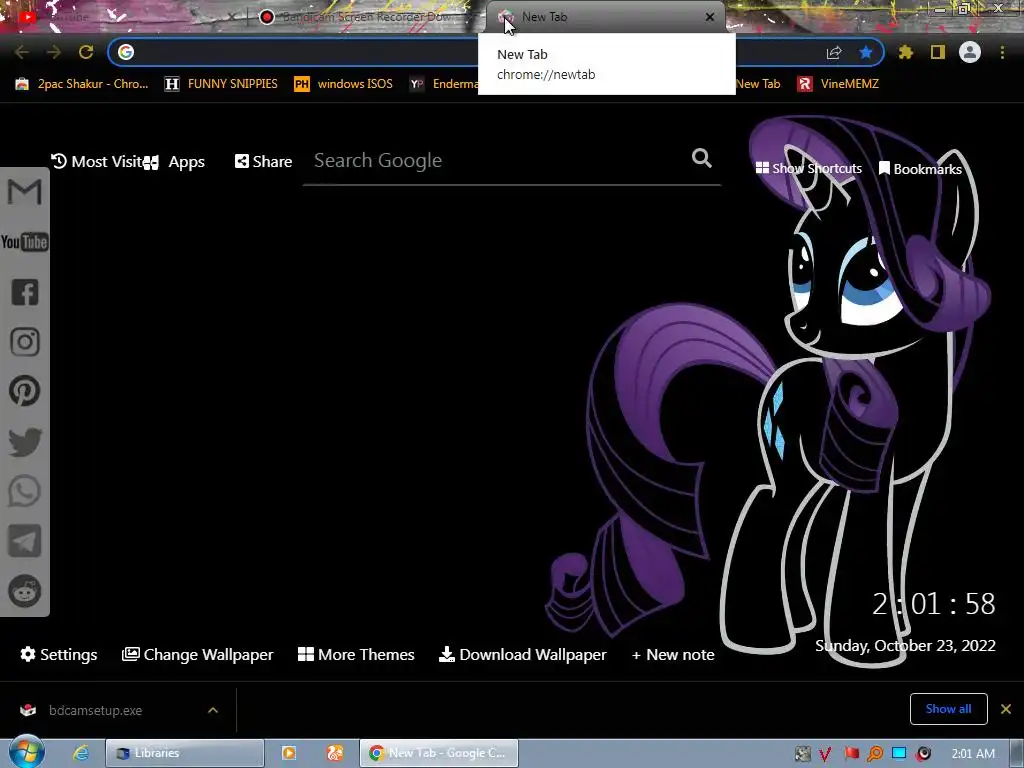
Task: Click Show all downloads
Action: pos(948,709)
